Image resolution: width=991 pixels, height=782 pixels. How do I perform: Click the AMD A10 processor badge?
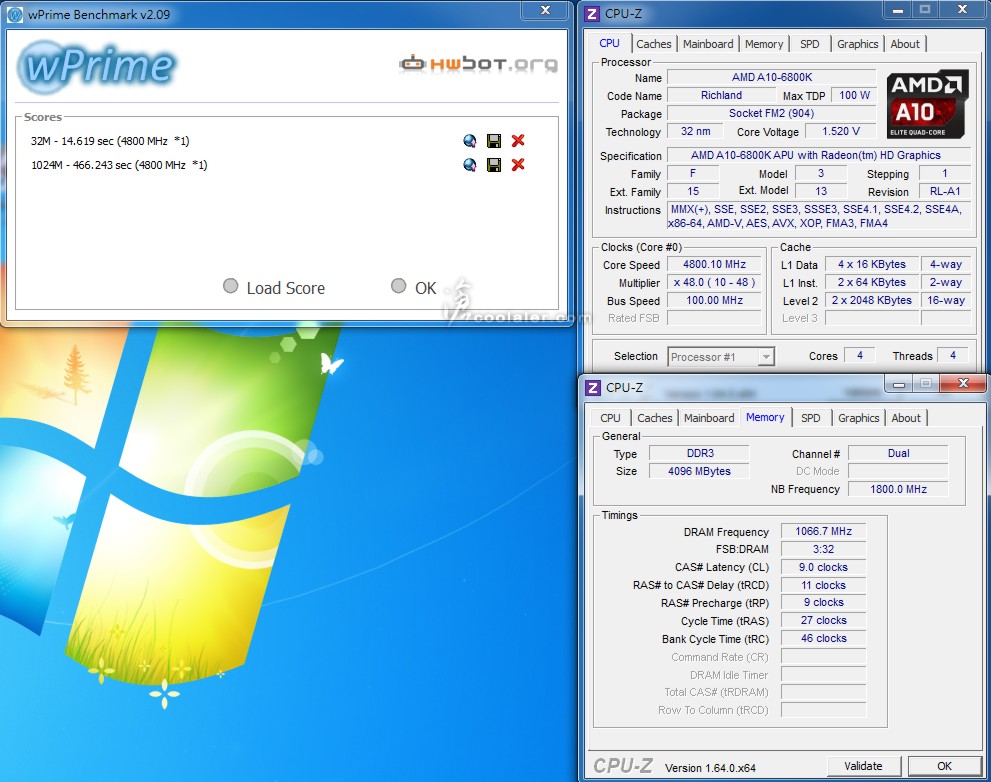(927, 104)
